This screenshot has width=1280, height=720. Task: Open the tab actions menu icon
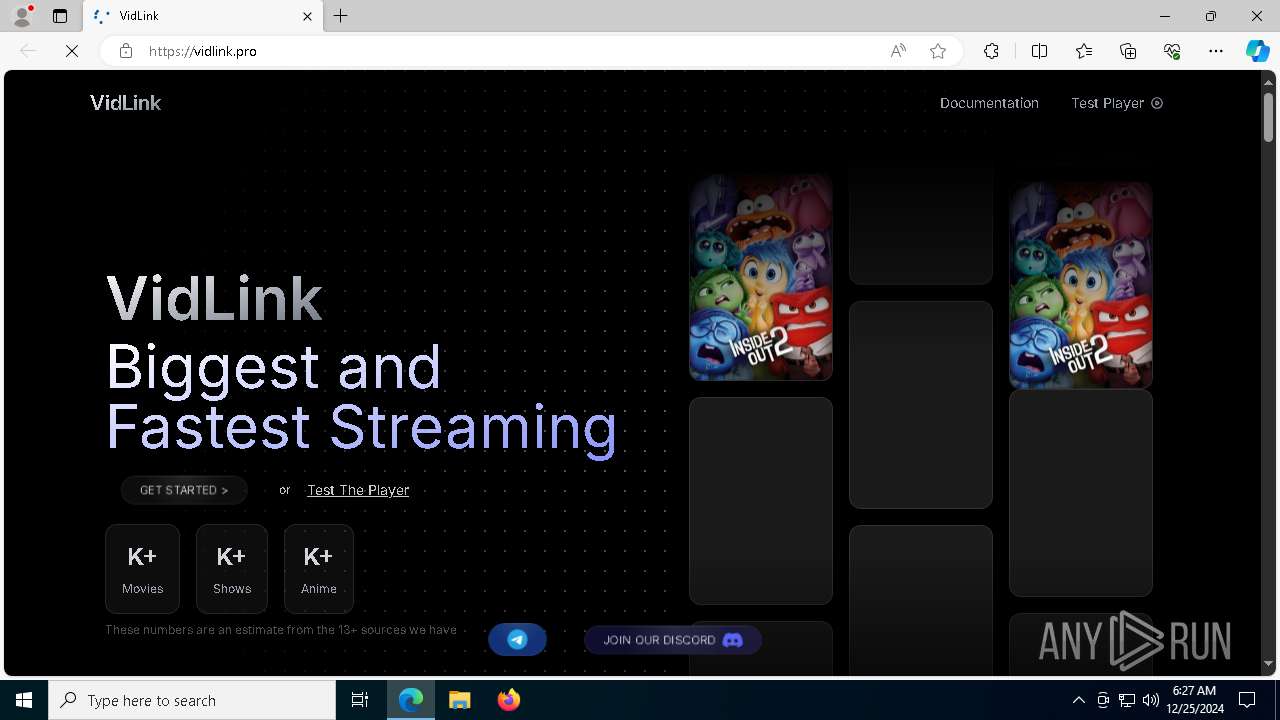pos(60,16)
